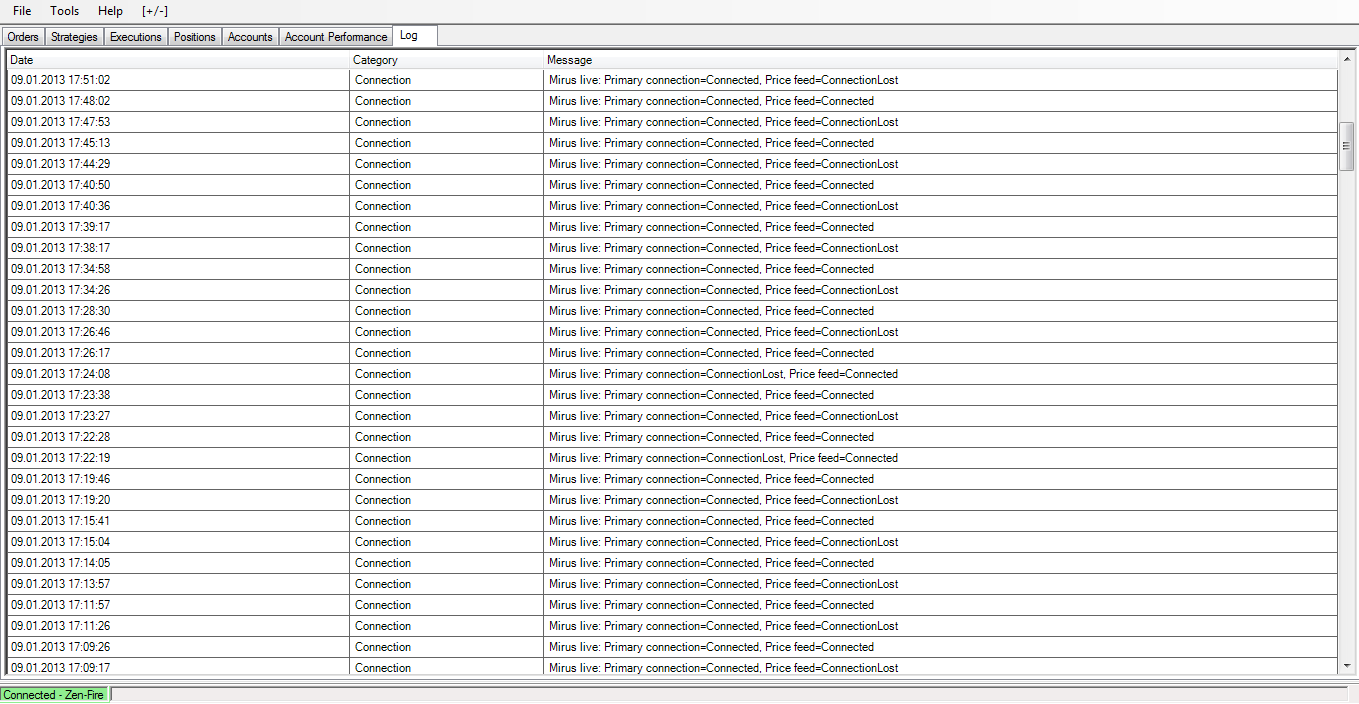Select log row dated 09.01.2013 17:19:46
The image size is (1359, 704).
(672, 479)
